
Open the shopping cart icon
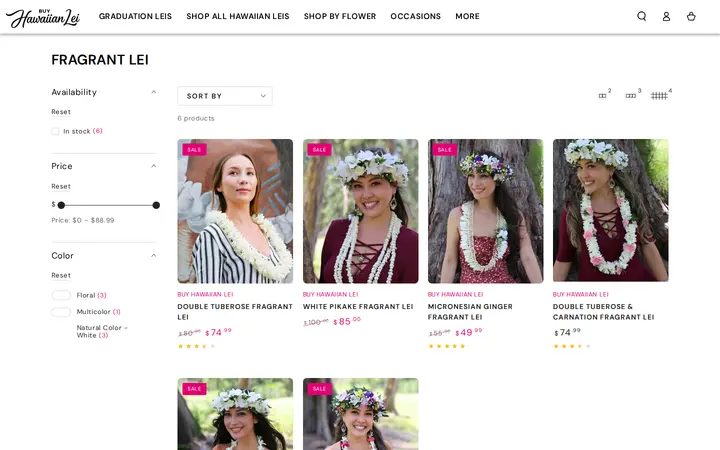pos(691,16)
